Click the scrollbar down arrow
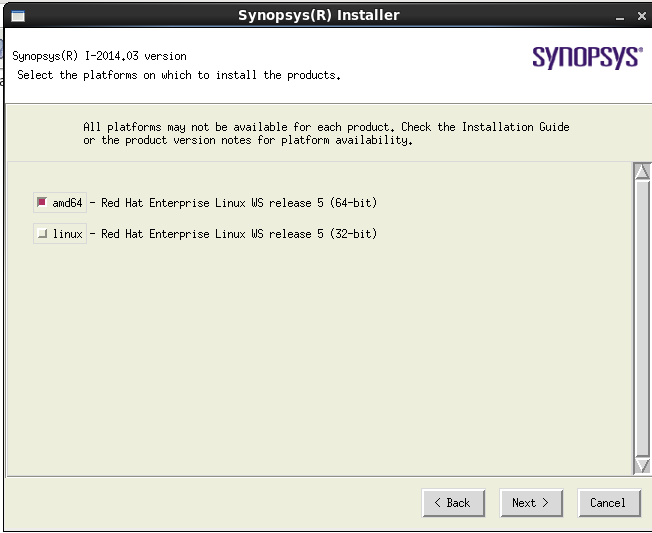Viewport: 652px width, 533px height. tap(642, 465)
